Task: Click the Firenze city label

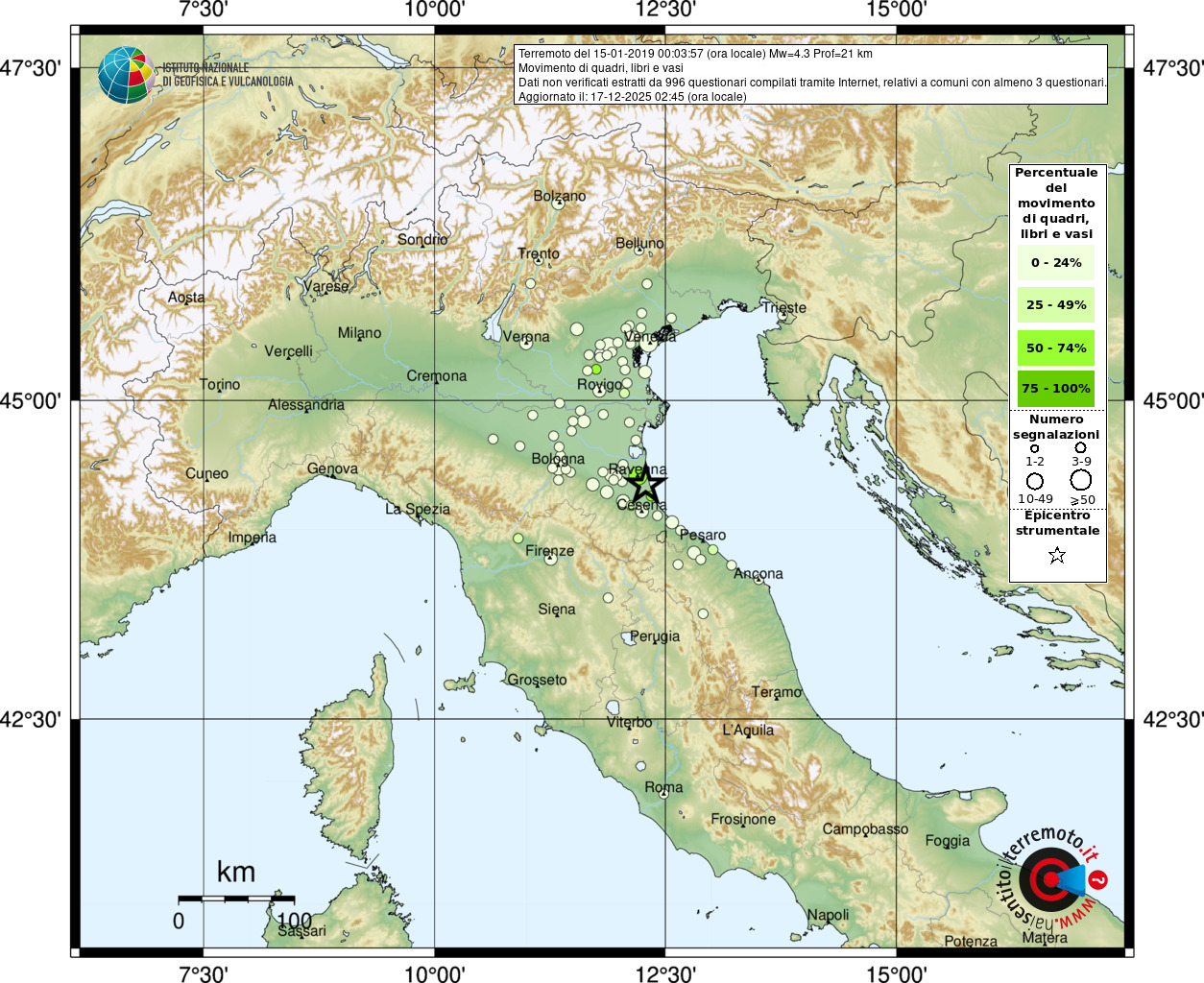Action: pos(550,550)
